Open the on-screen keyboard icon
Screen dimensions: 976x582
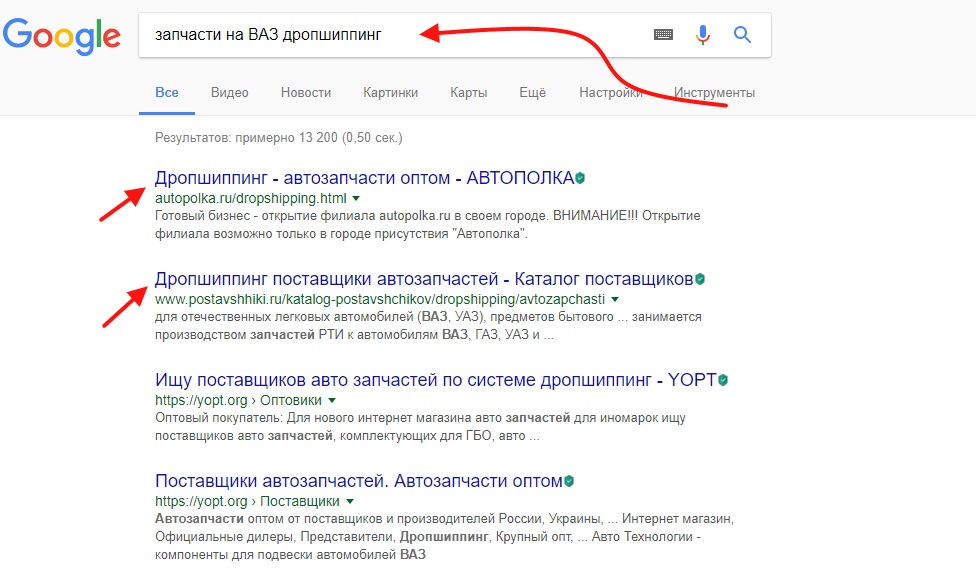pos(663,34)
